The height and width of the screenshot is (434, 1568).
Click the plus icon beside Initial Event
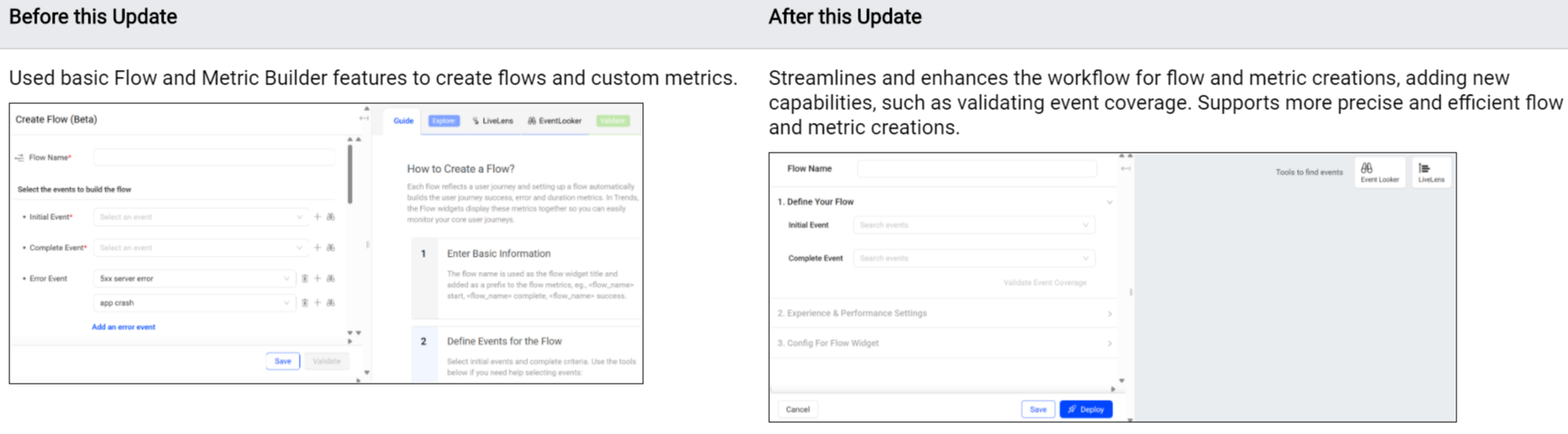tap(318, 217)
